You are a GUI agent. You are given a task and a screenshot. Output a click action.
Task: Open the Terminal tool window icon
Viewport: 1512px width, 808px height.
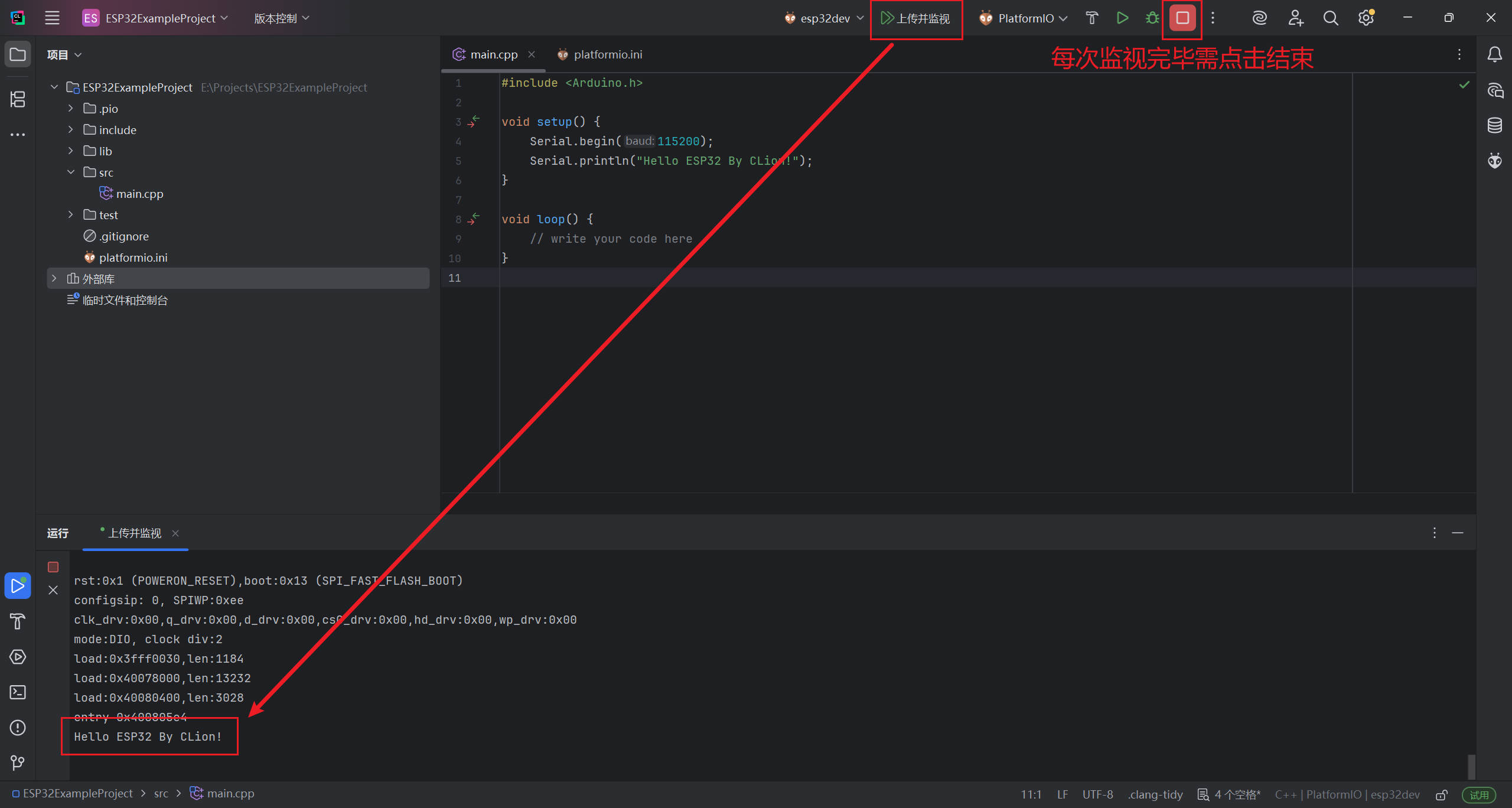[x=18, y=692]
